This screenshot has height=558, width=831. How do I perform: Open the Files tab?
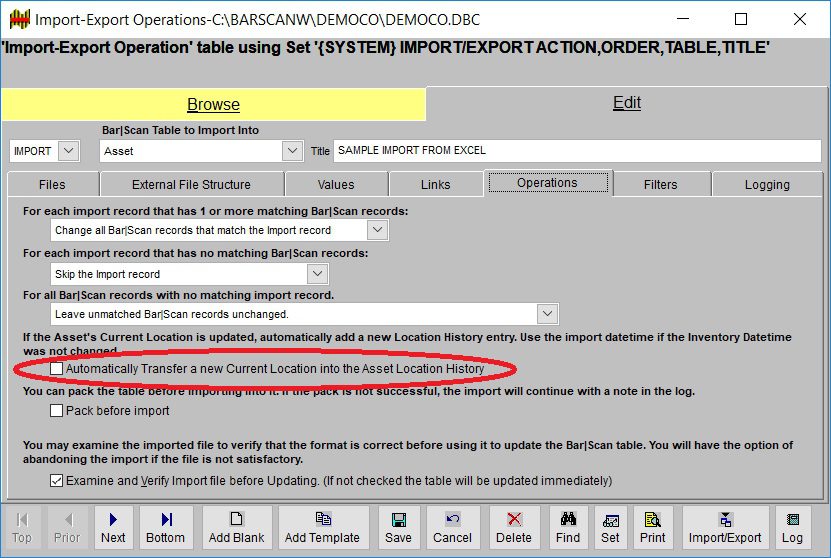coord(52,184)
